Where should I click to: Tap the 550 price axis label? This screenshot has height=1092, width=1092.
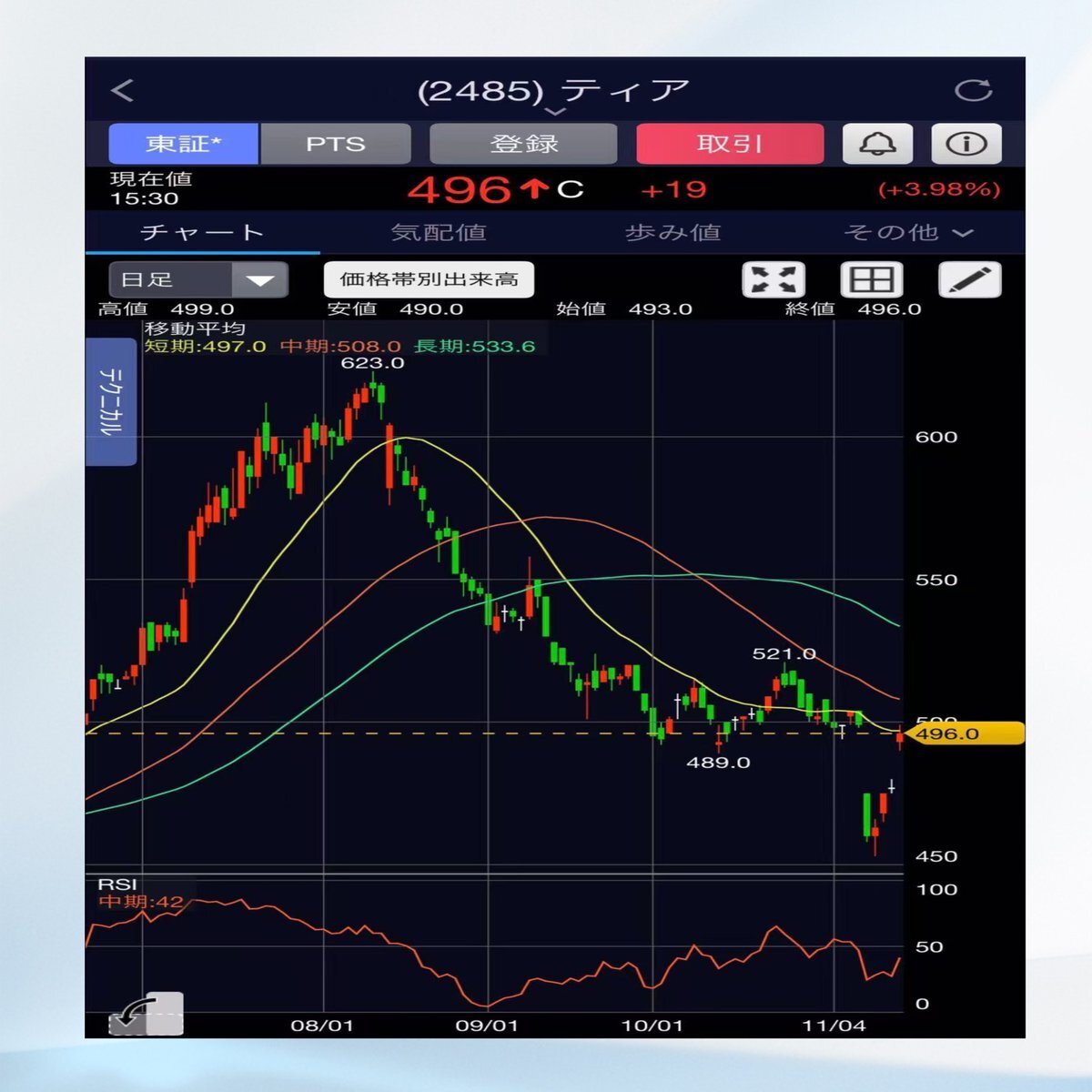tap(936, 580)
